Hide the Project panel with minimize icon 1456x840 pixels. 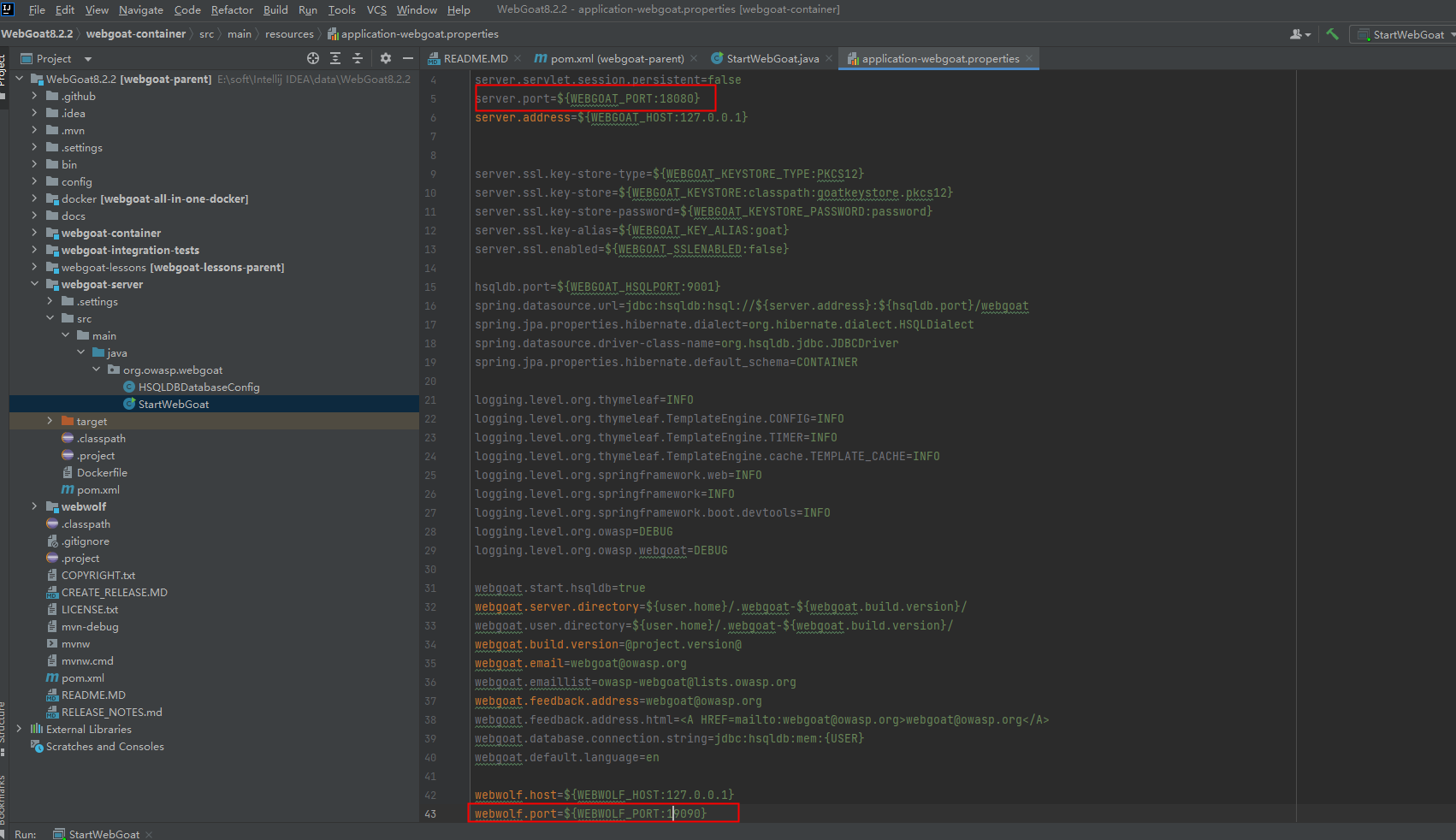tap(408, 58)
